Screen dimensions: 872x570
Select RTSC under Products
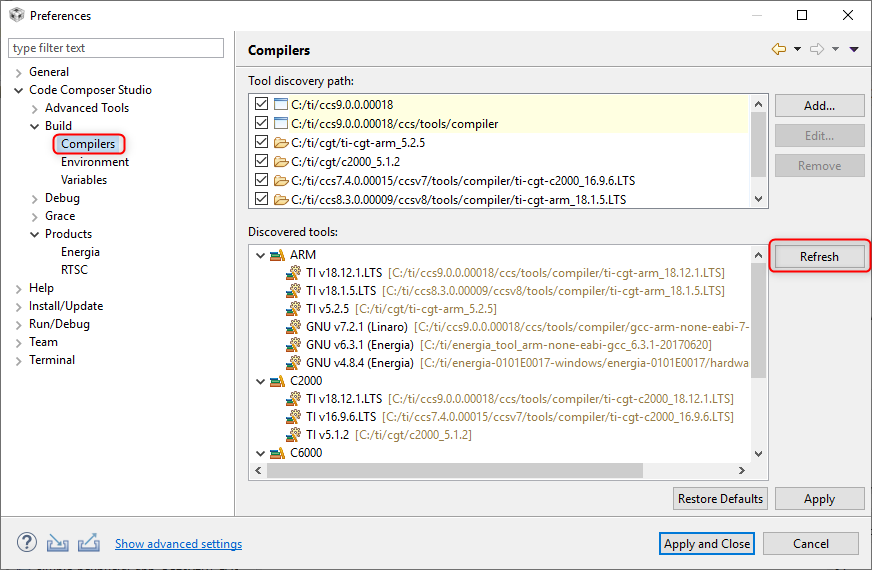click(x=74, y=270)
